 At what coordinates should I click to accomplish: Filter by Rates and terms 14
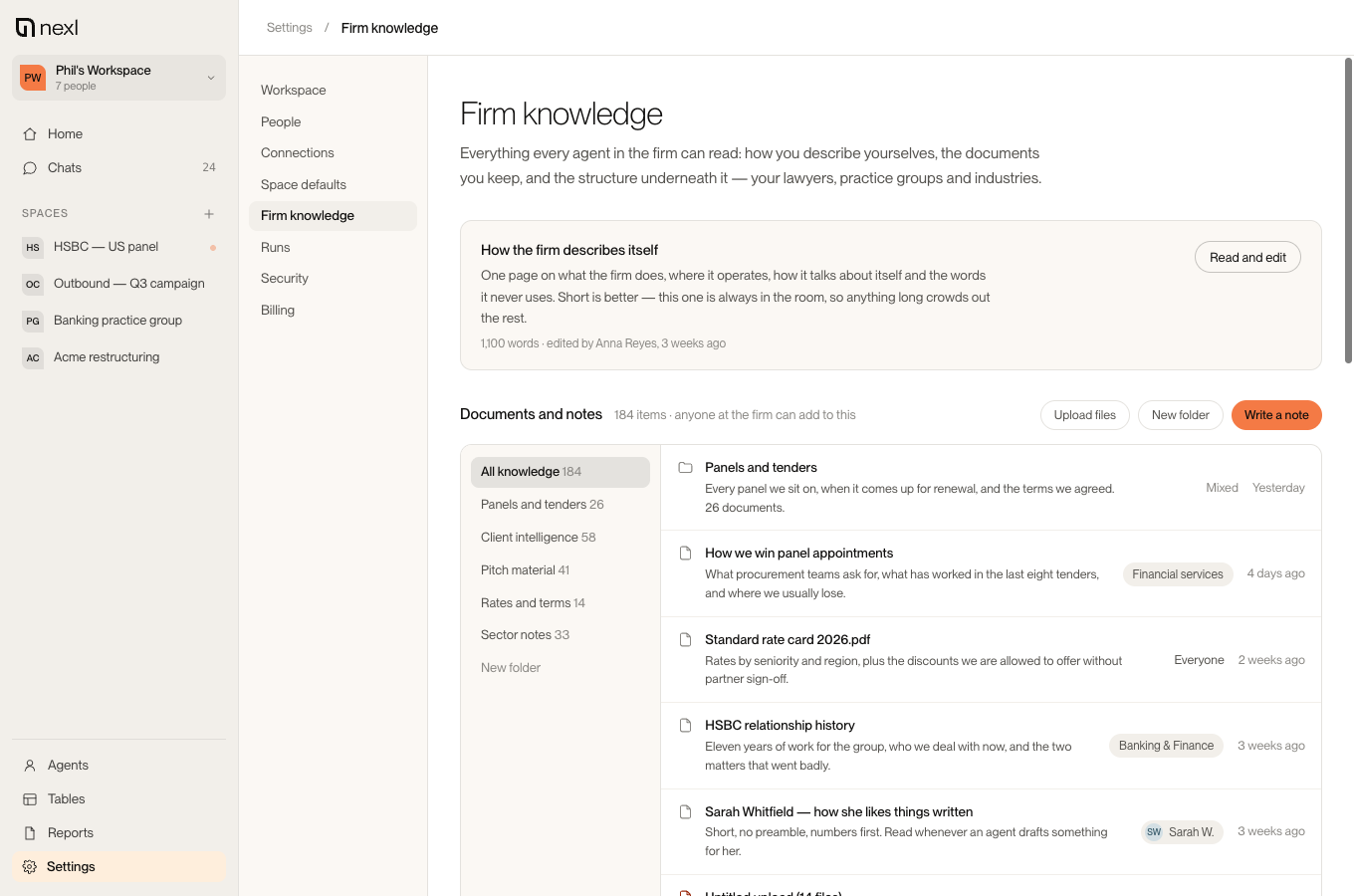point(561,603)
